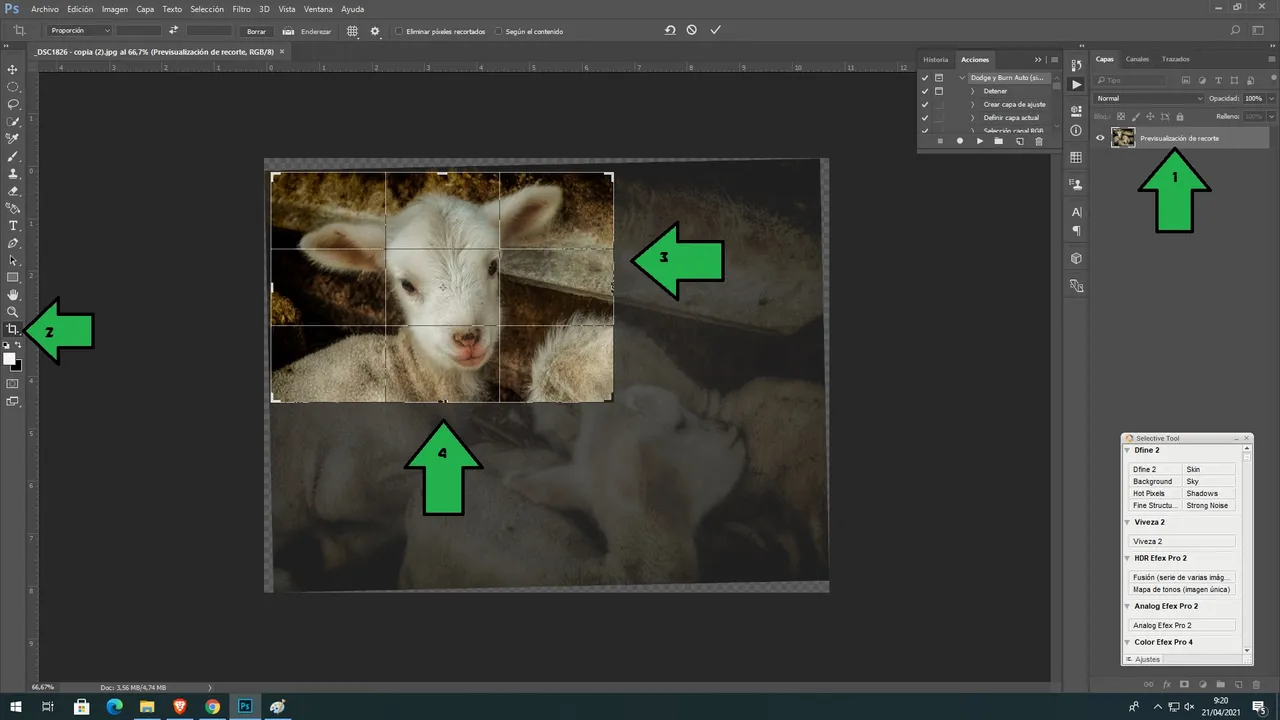Toggle dialog for Dodge y Burn Auto set
Screen dimensions: 1280x720
939,77
